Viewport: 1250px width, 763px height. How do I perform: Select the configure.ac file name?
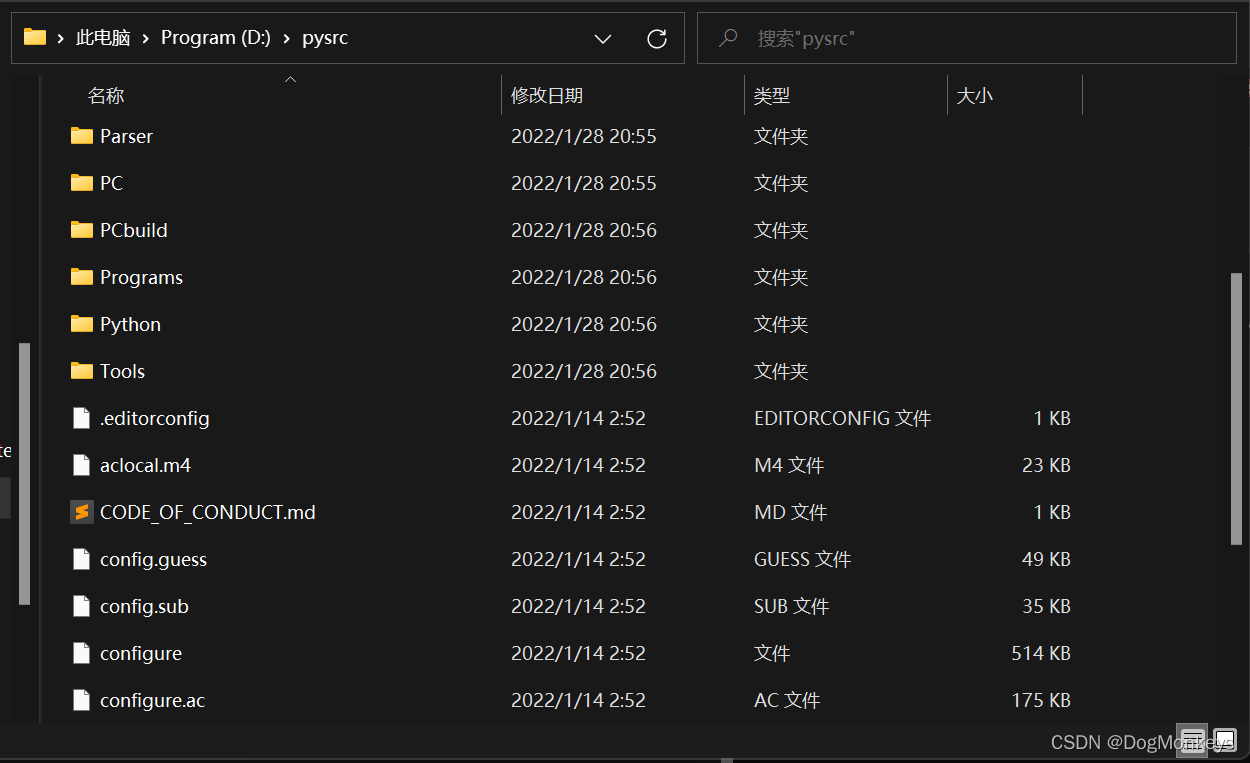point(152,700)
